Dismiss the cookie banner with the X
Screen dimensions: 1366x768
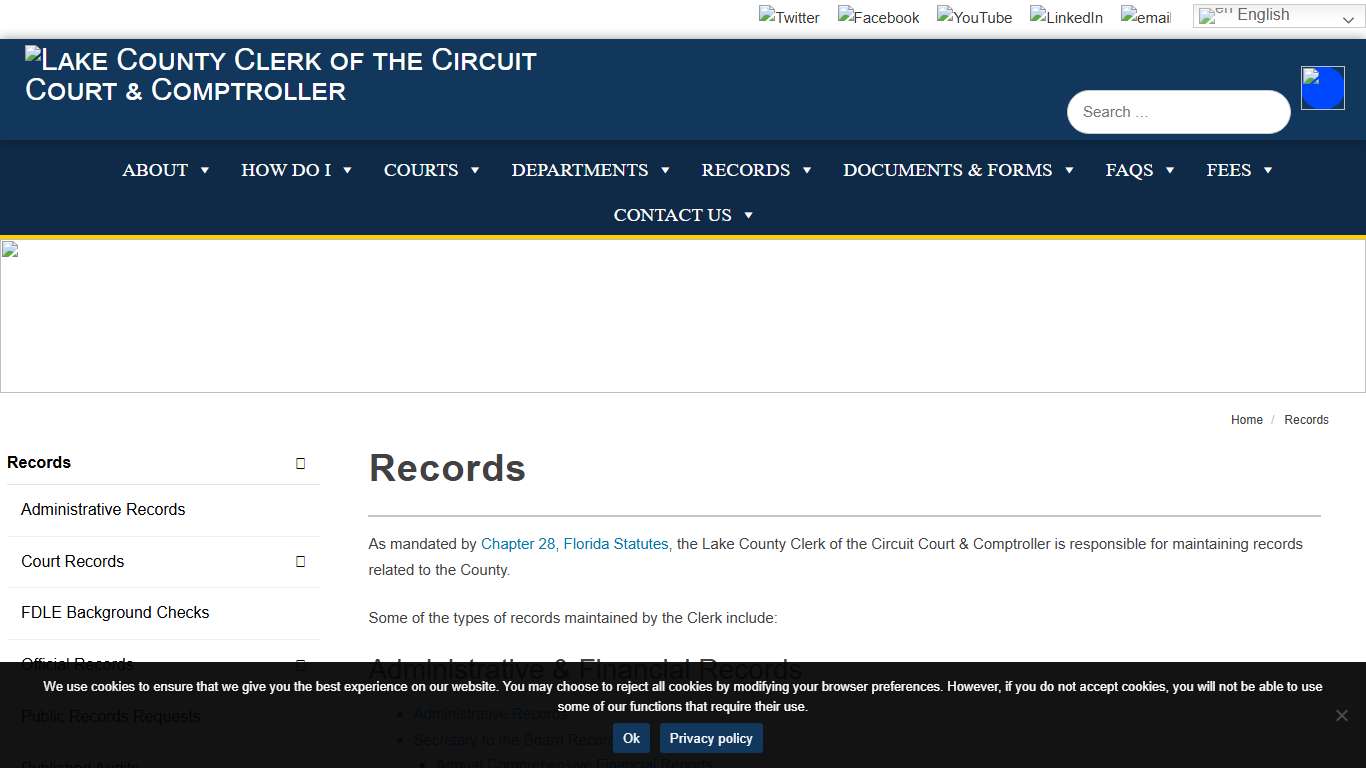1341,716
